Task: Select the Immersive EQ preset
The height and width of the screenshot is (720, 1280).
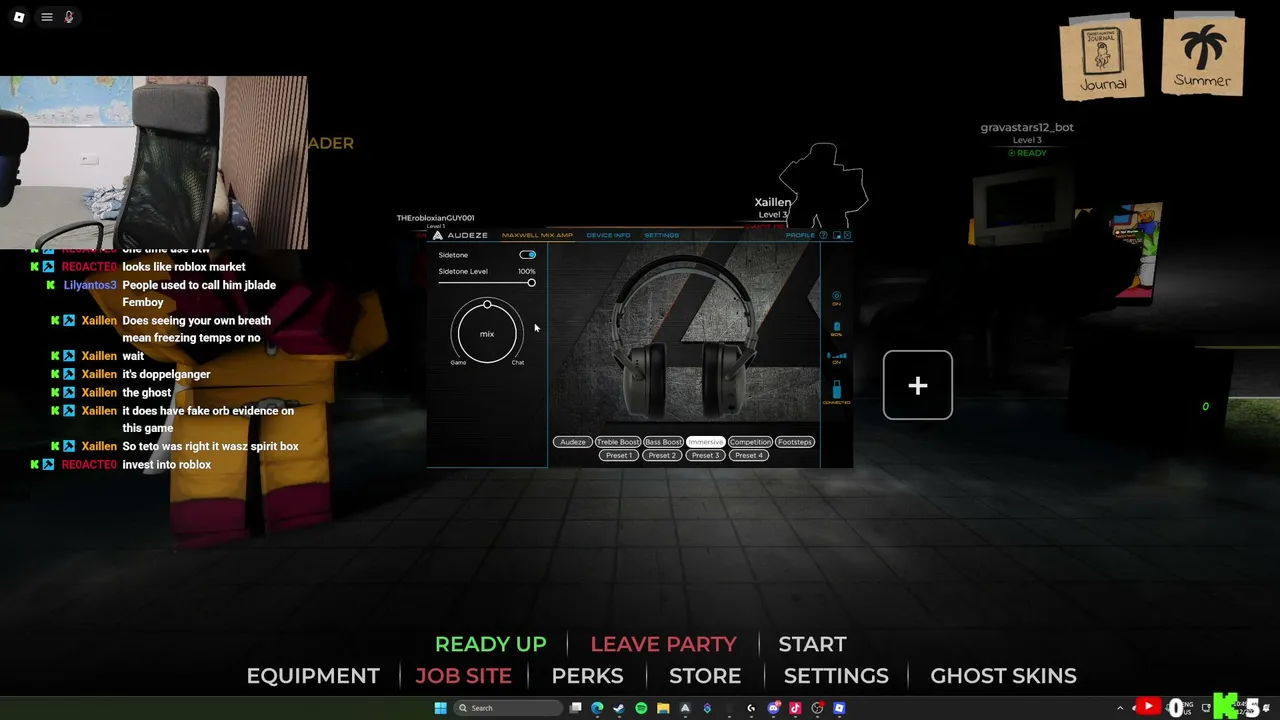Action: pyautogui.click(x=706, y=442)
